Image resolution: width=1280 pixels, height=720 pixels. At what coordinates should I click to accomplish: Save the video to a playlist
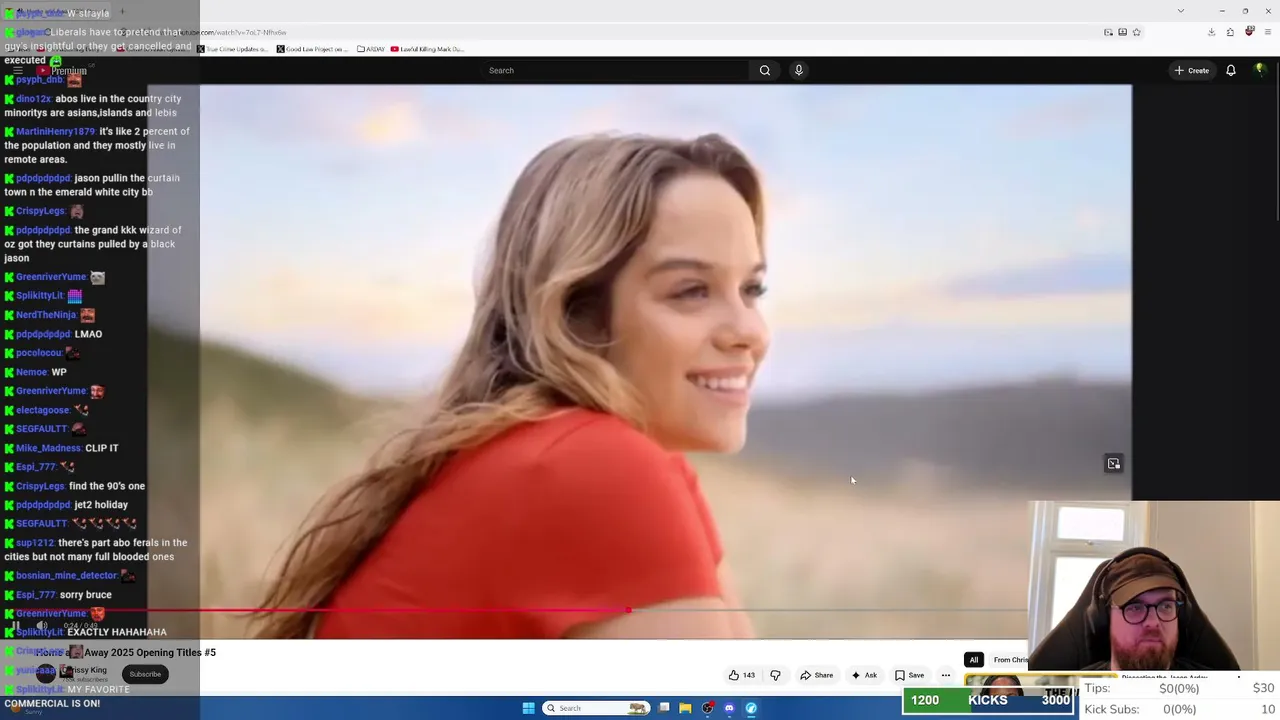pyautogui.click(x=909, y=675)
